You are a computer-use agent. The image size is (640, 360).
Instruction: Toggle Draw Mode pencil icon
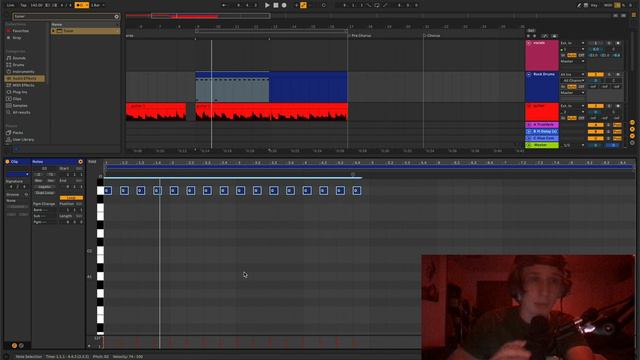[578, 5]
